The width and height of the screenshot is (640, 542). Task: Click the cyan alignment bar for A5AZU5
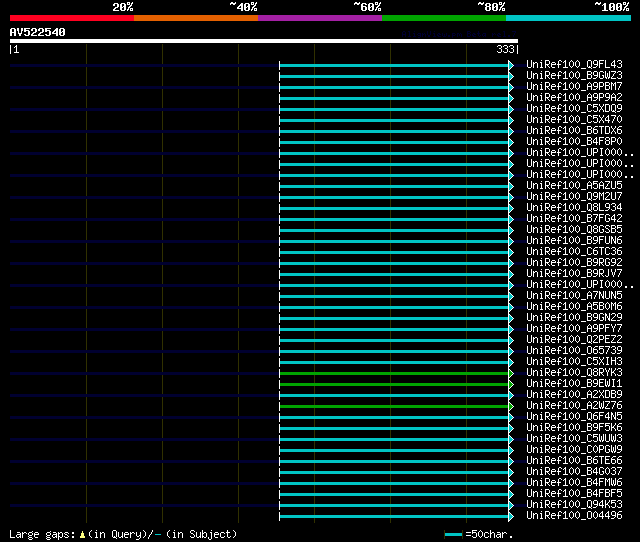tap(394, 187)
